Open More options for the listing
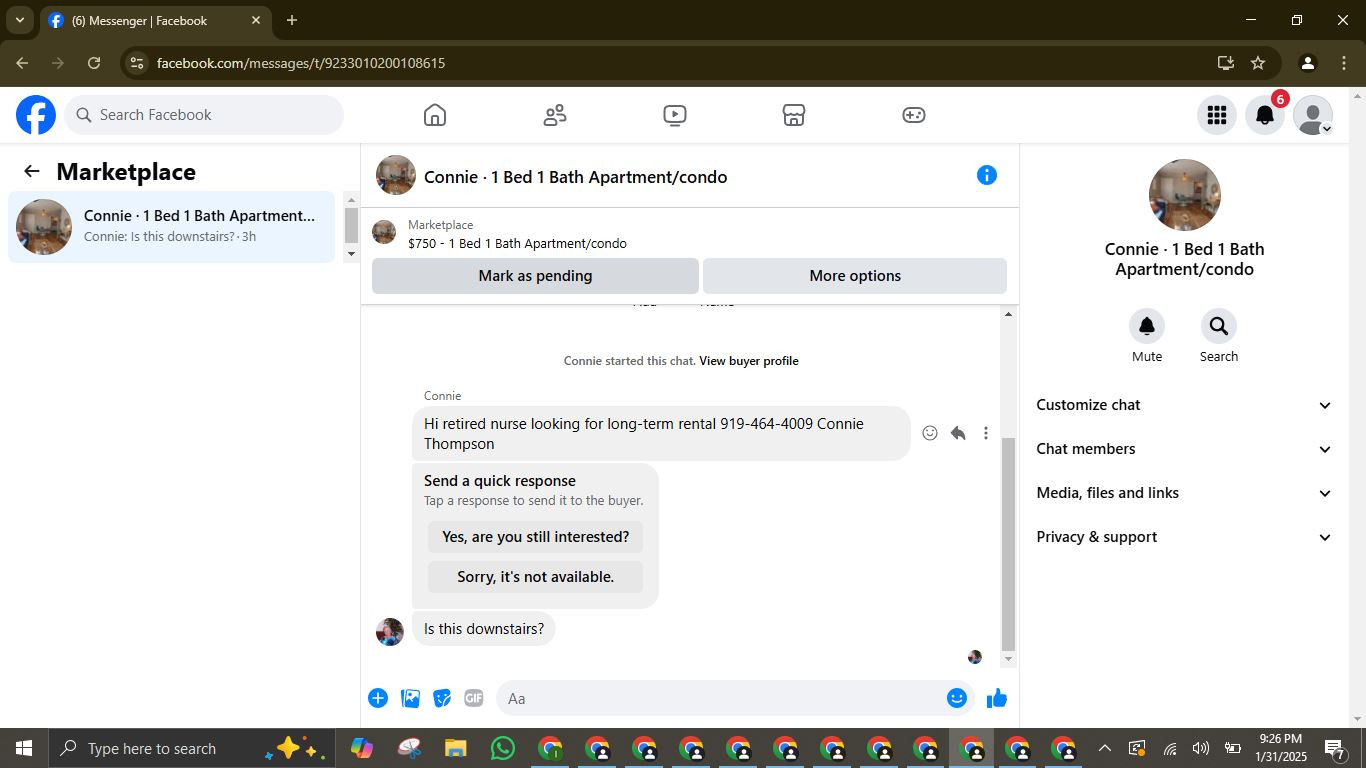 855,276
